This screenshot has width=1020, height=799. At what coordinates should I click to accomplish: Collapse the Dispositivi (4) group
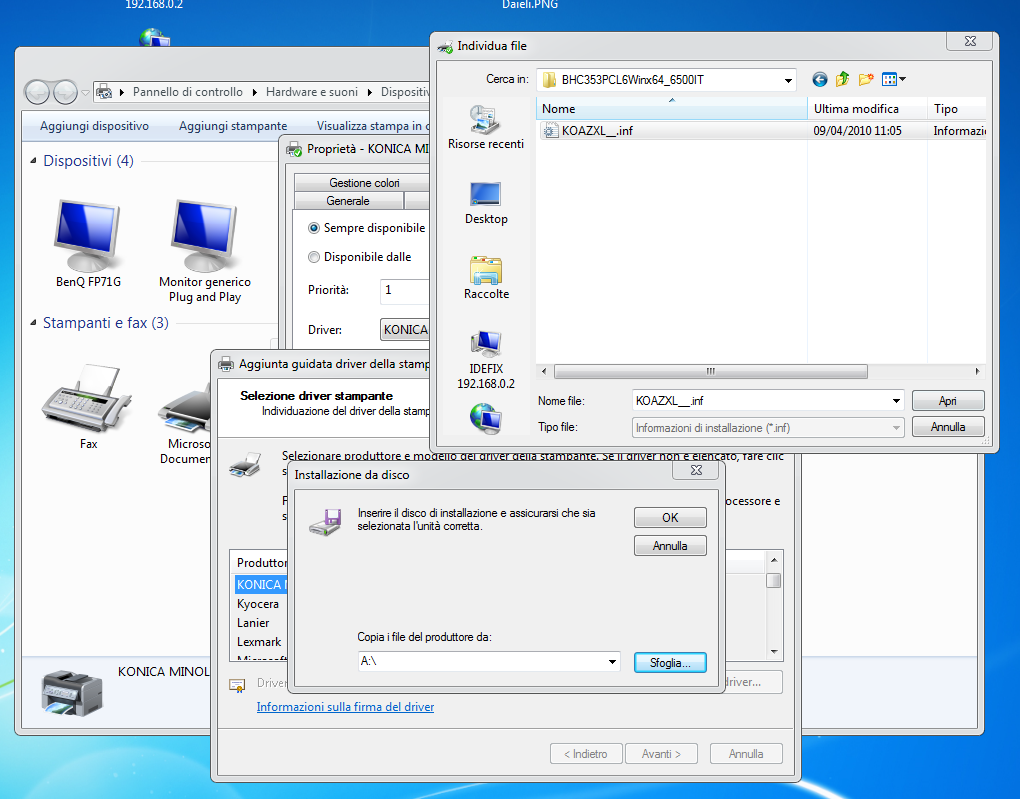pos(33,161)
